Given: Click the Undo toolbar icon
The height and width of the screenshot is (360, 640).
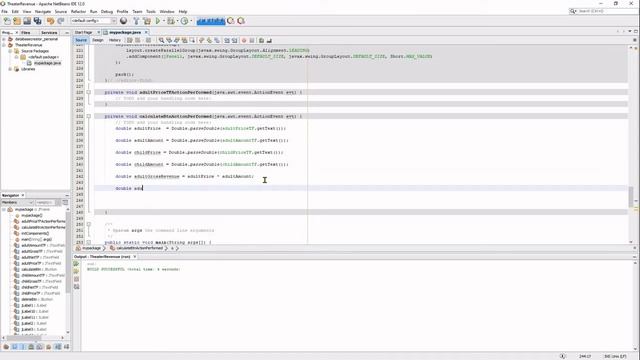Looking at the screenshot, I should pos(51,21).
